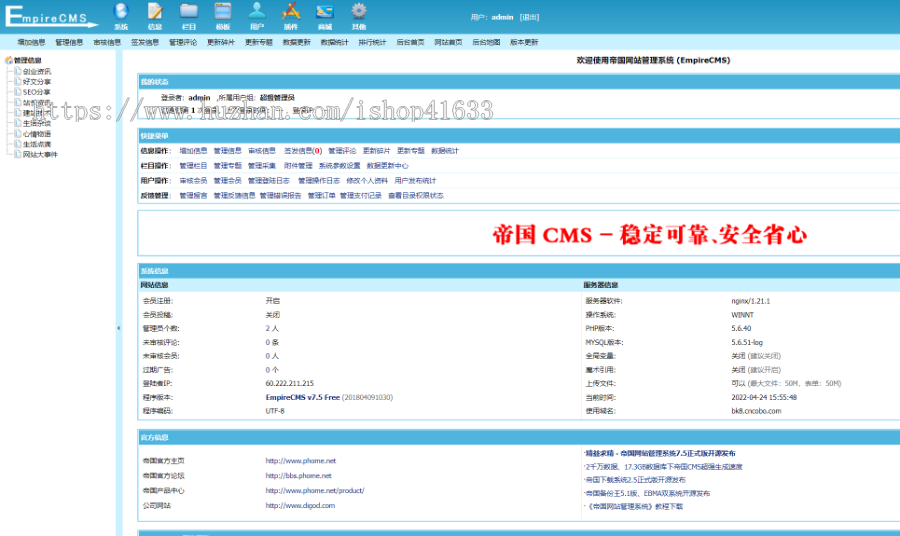900x536 pixels.
Task: Select 后台地图 in the submenu bar
Action: click(x=486, y=42)
